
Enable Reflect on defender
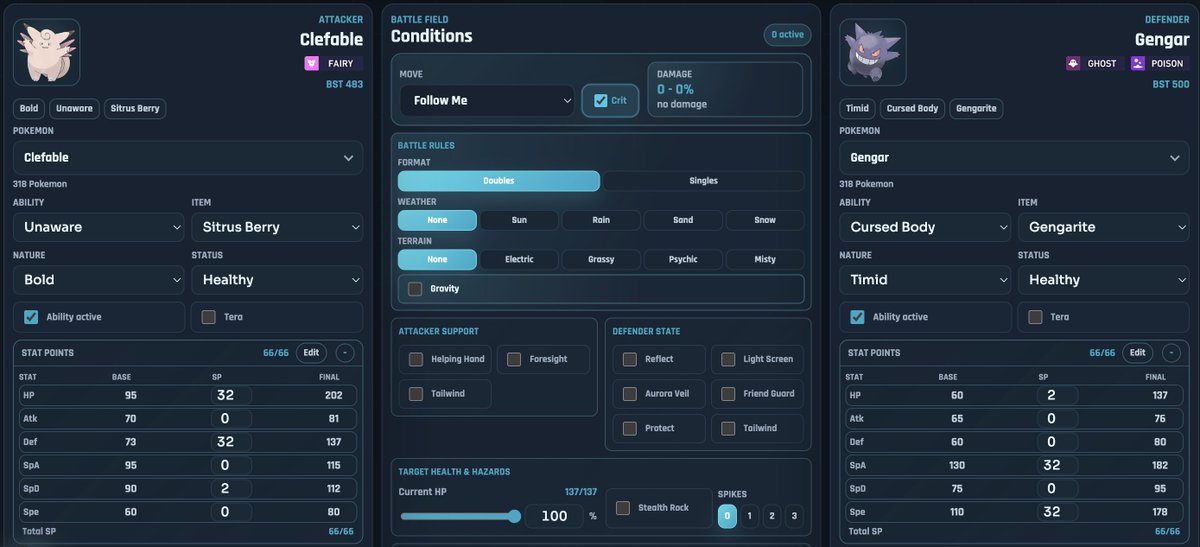point(630,359)
